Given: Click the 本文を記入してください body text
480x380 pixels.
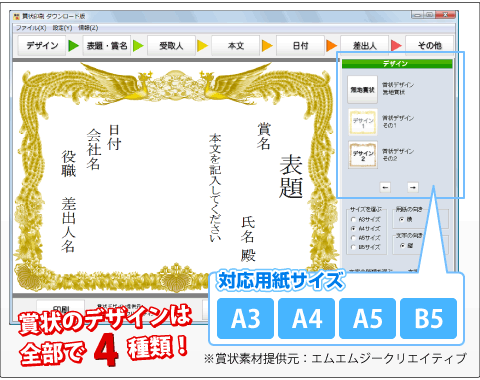Looking at the screenshot, I should (215, 188).
